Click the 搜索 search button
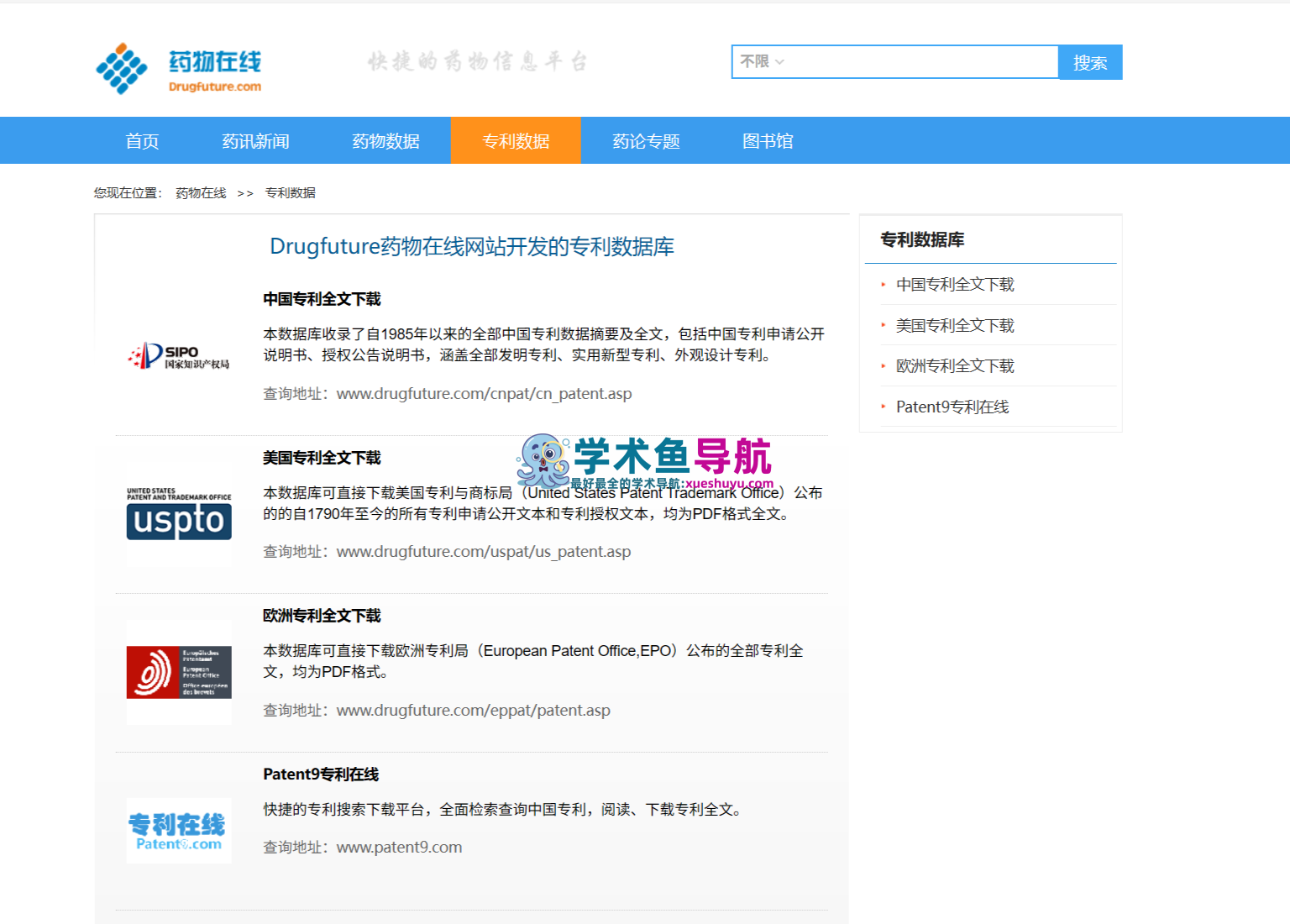 [x=1090, y=62]
